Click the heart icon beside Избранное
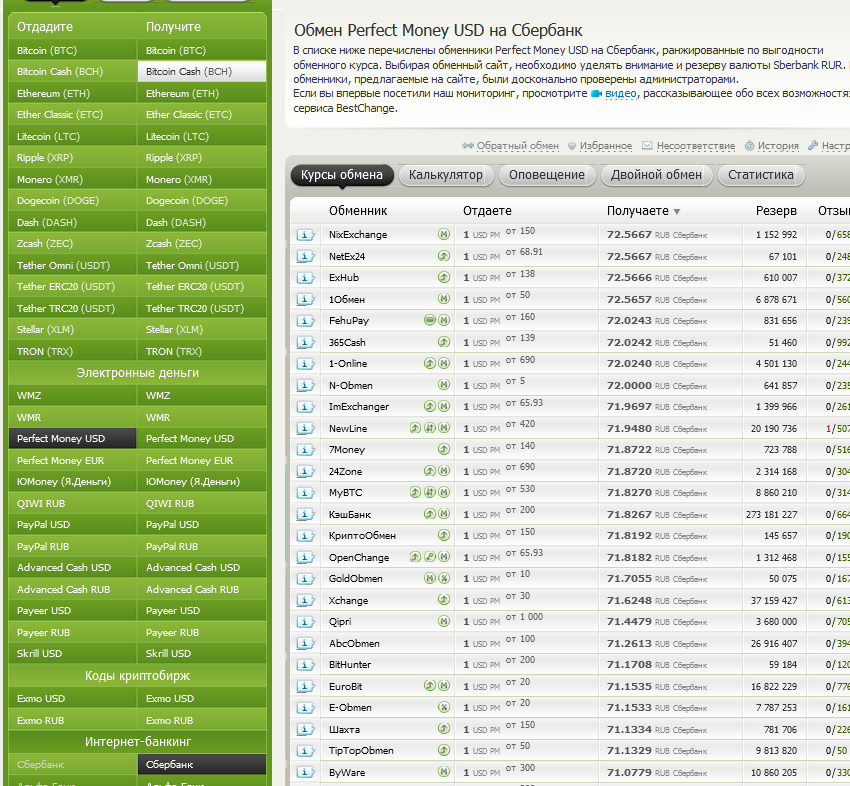850x786 pixels. click(572, 146)
